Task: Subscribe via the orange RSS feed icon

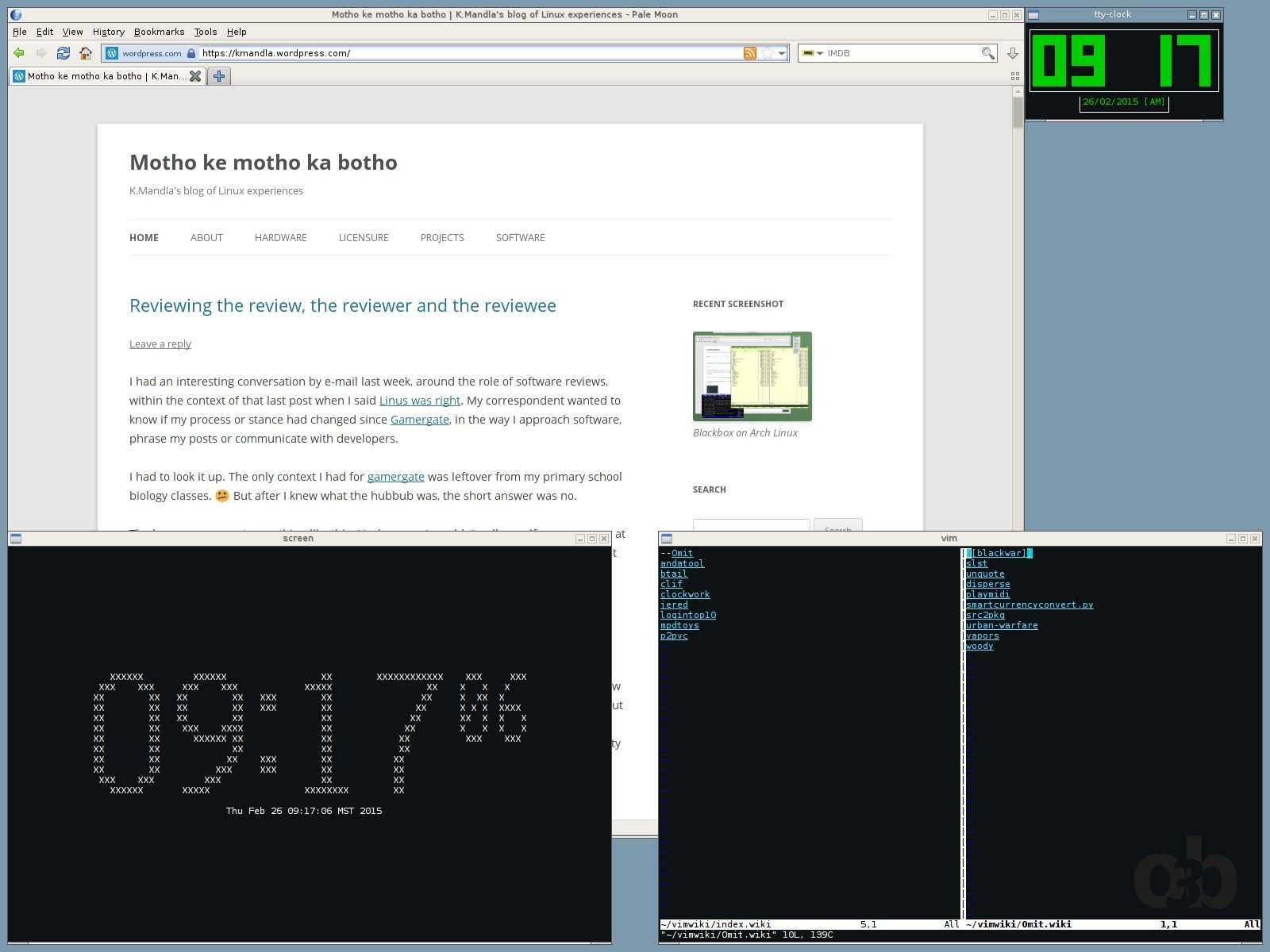Action: 749,53
